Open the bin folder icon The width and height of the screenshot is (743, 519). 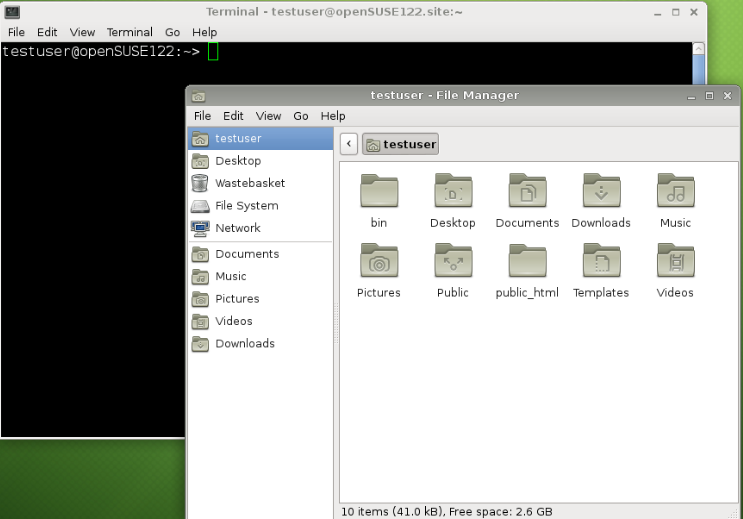coord(379,191)
